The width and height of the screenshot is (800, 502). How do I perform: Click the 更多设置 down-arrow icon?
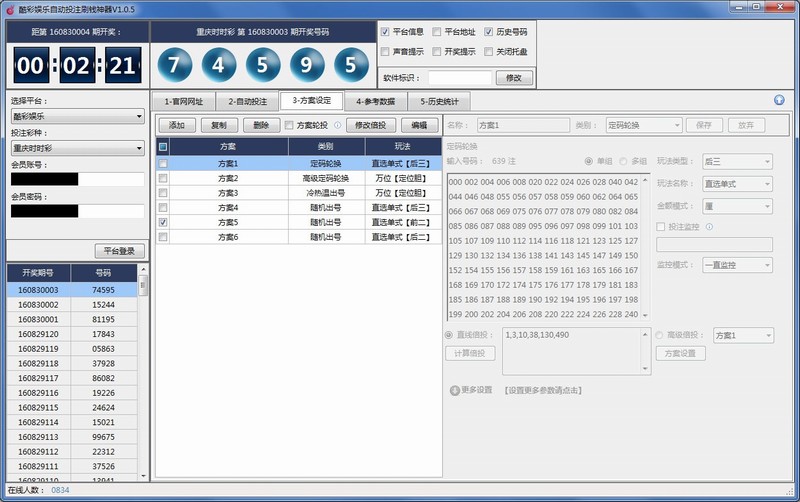[454, 390]
